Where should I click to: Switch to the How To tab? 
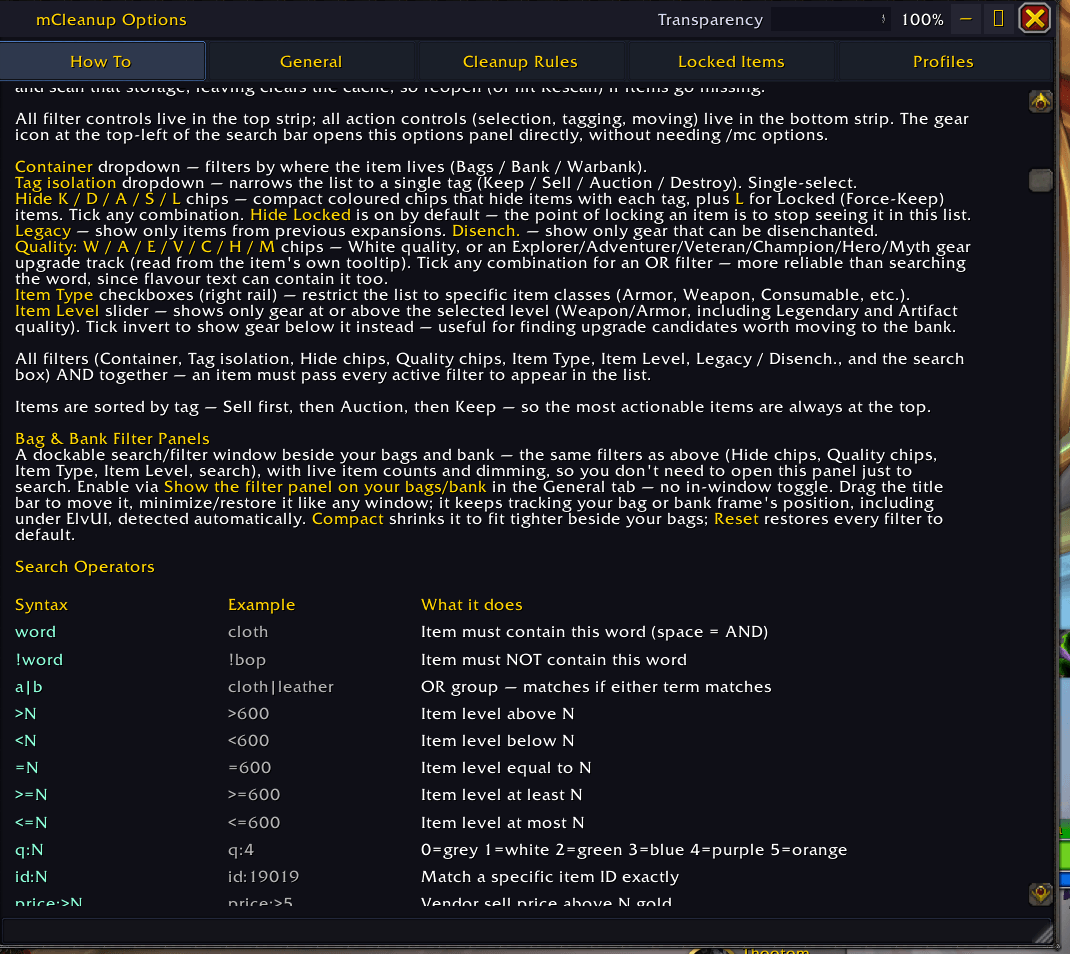pyautogui.click(x=102, y=61)
